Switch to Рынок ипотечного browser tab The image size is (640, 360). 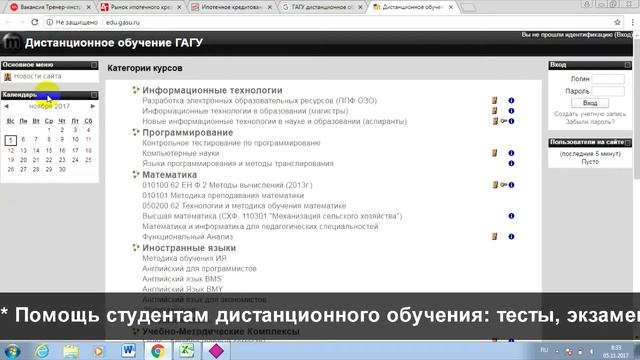tap(141, 7)
